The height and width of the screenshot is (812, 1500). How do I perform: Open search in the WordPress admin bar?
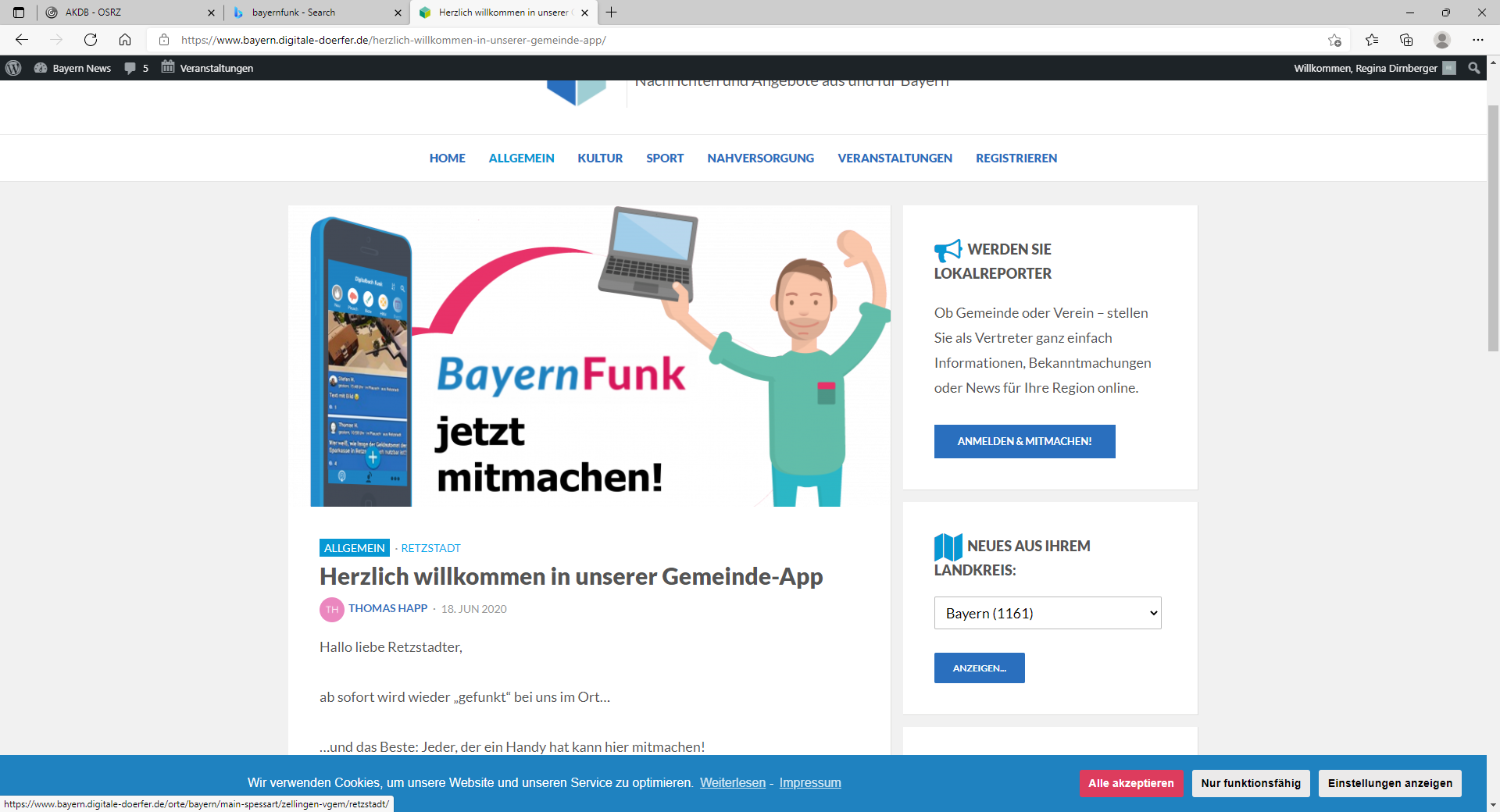pyautogui.click(x=1474, y=68)
